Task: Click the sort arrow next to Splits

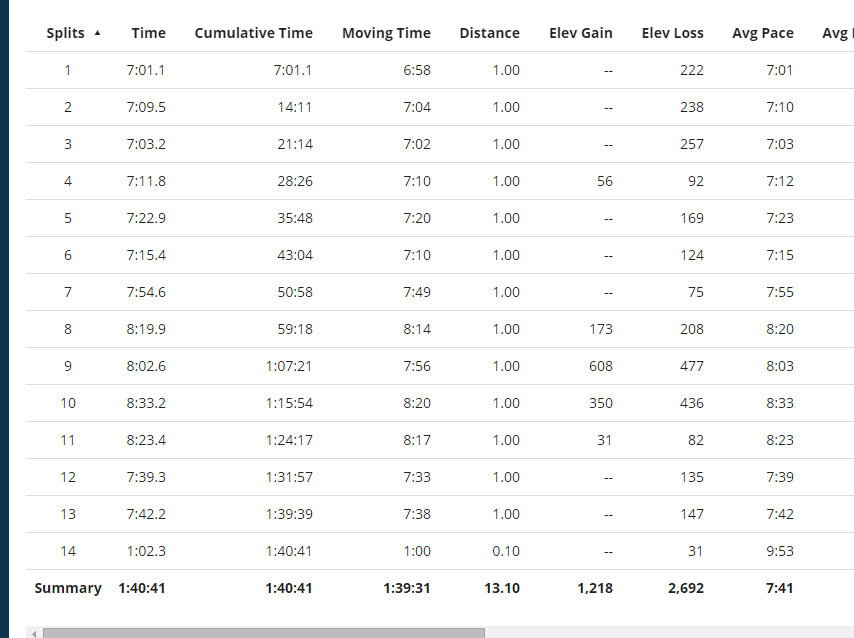Action: (x=97, y=33)
